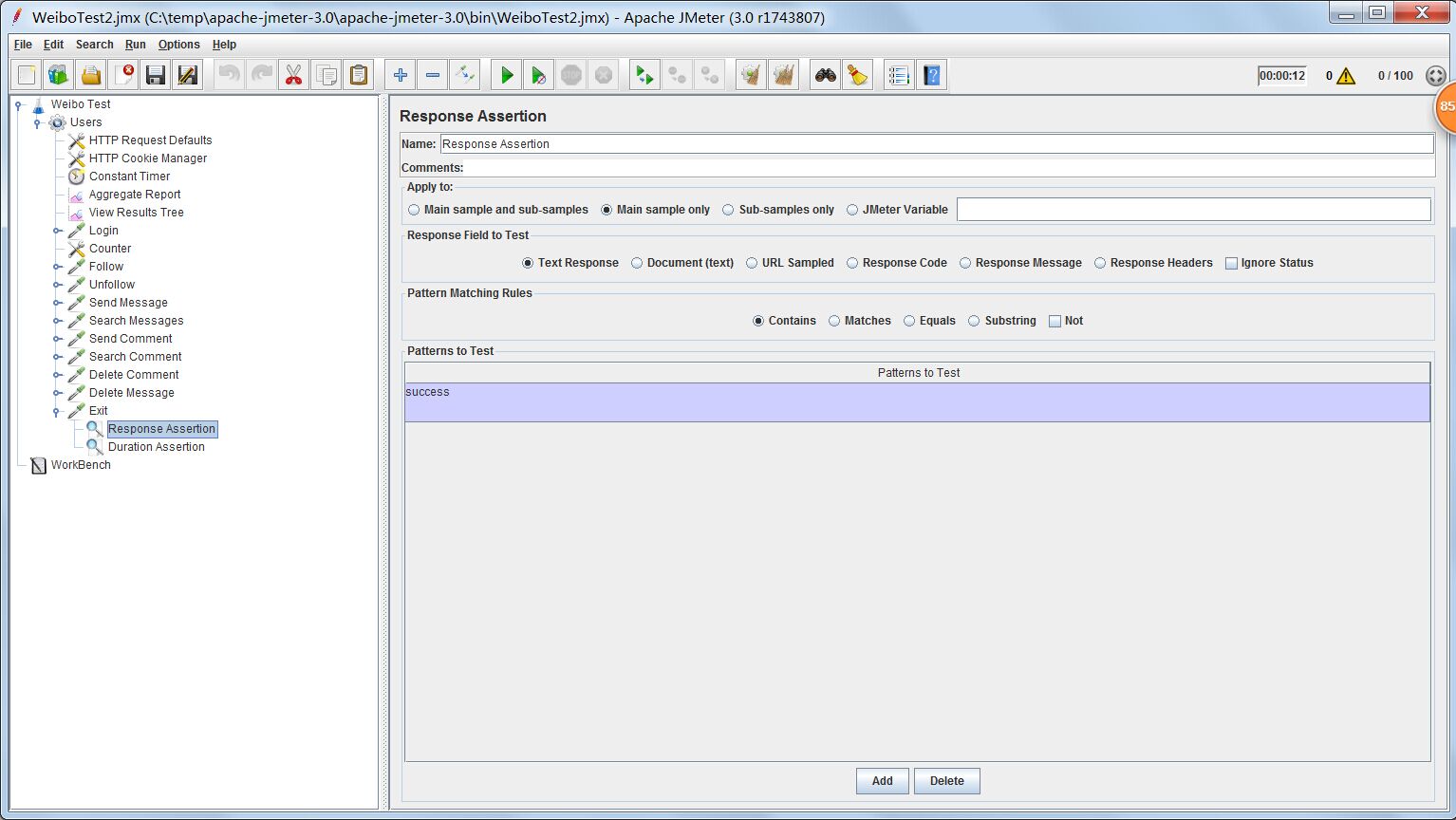Image resolution: width=1456 pixels, height=820 pixels.
Task: Open the Search menu
Action: (95, 45)
